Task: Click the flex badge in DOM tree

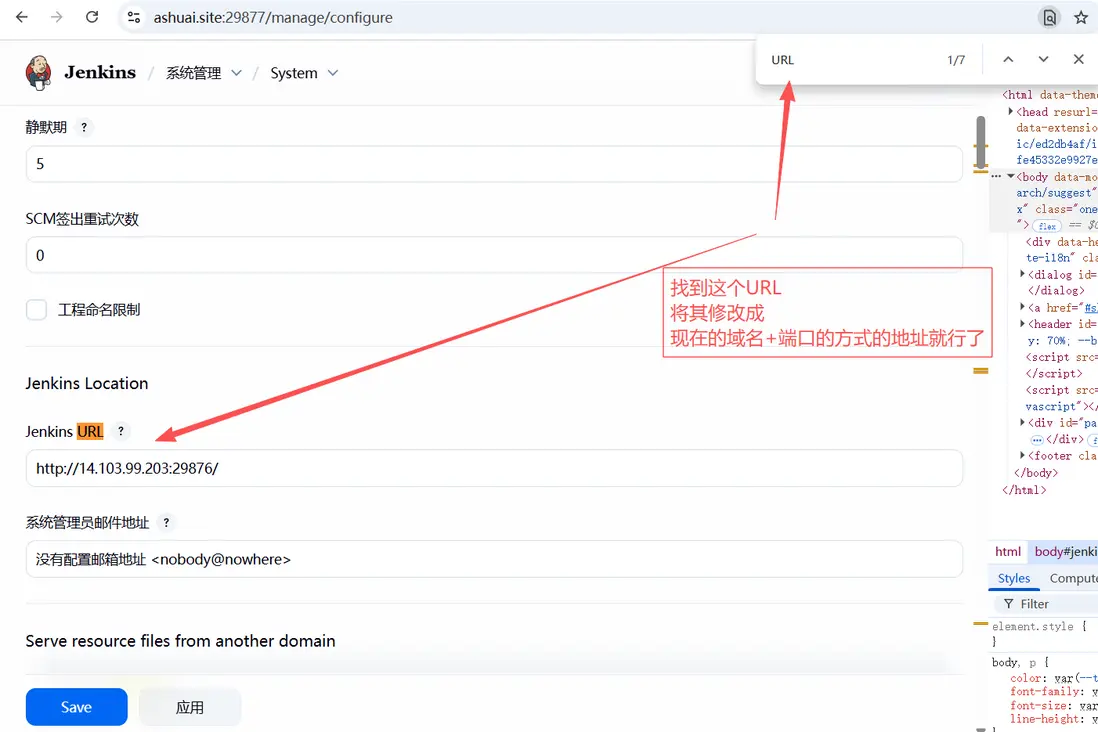Action: pyautogui.click(x=1047, y=226)
